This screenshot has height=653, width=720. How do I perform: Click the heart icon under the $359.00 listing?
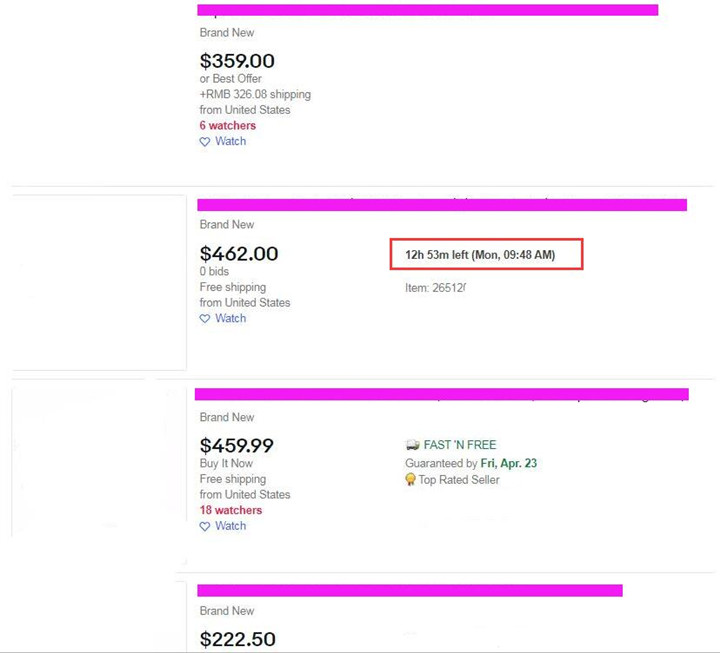(205, 142)
